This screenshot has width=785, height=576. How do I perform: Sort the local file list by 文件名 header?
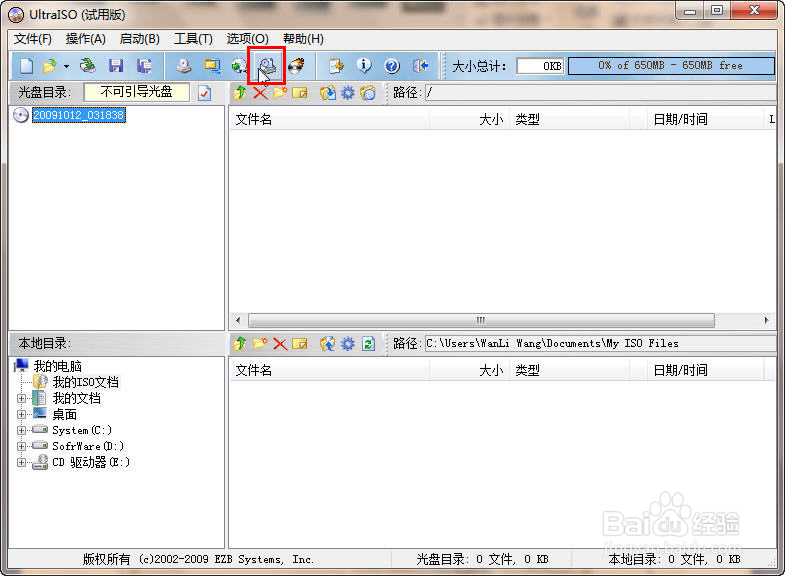[329, 371]
